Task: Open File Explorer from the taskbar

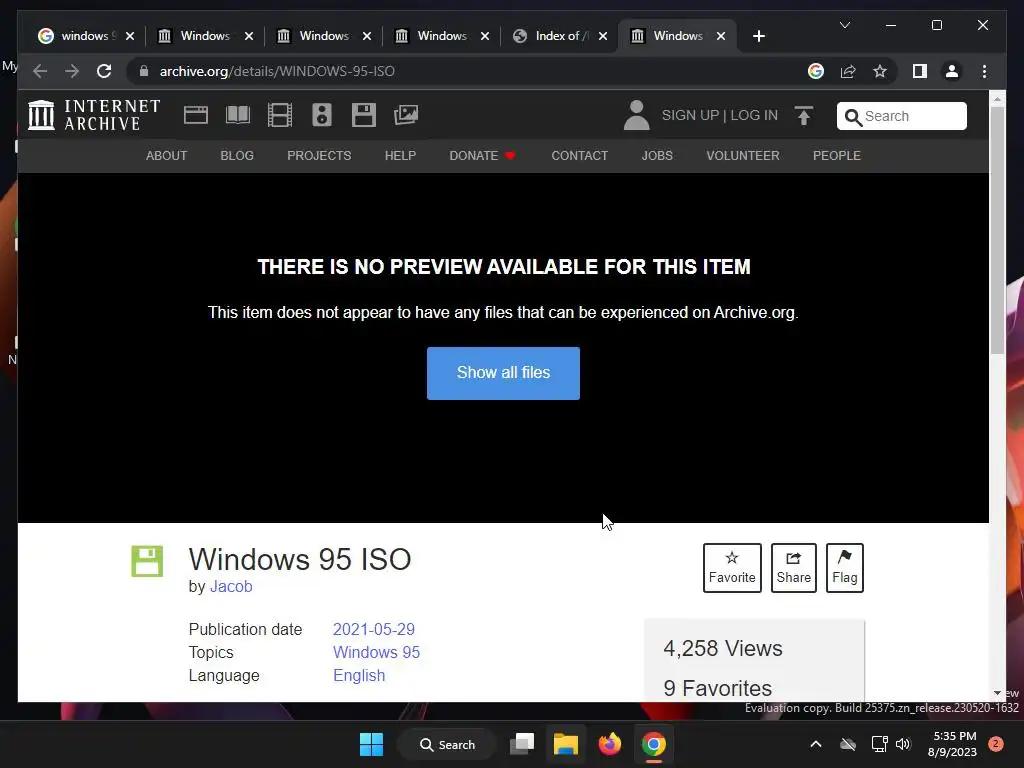Action: click(566, 744)
